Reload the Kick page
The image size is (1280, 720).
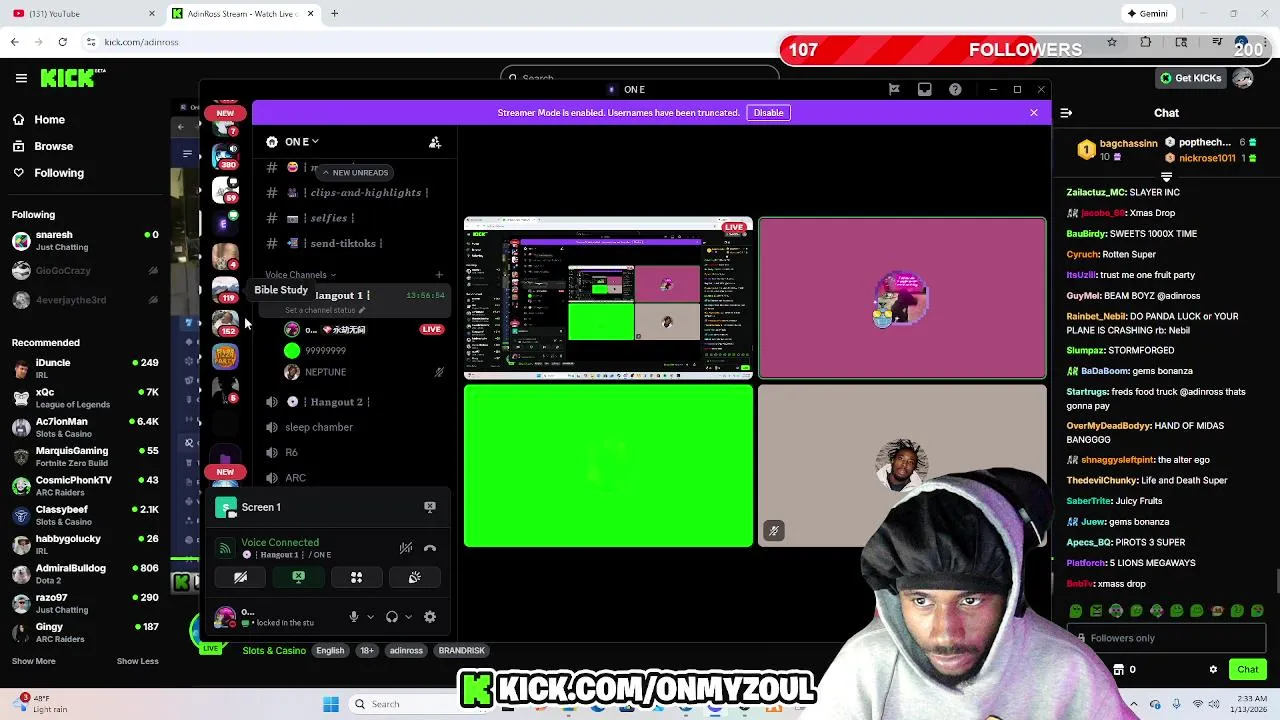point(62,42)
